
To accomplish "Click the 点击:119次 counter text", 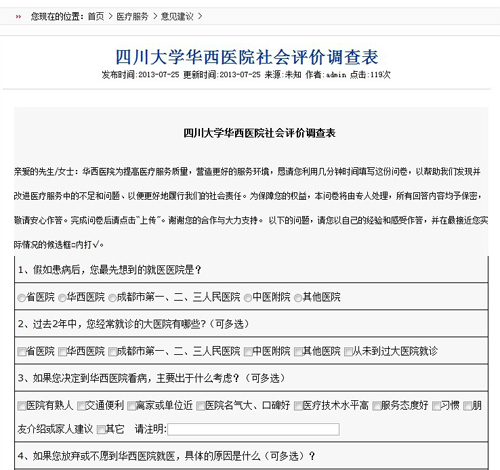I will pyautogui.click(x=370, y=75).
